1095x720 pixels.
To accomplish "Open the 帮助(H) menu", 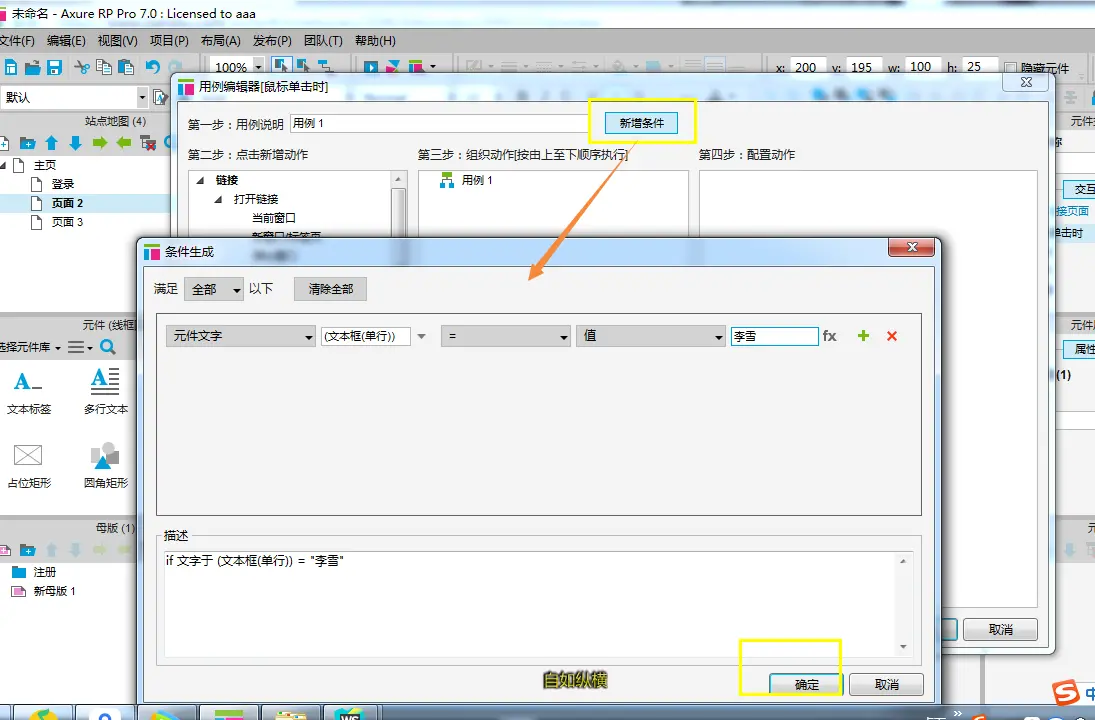I will click(x=375, y=41).
